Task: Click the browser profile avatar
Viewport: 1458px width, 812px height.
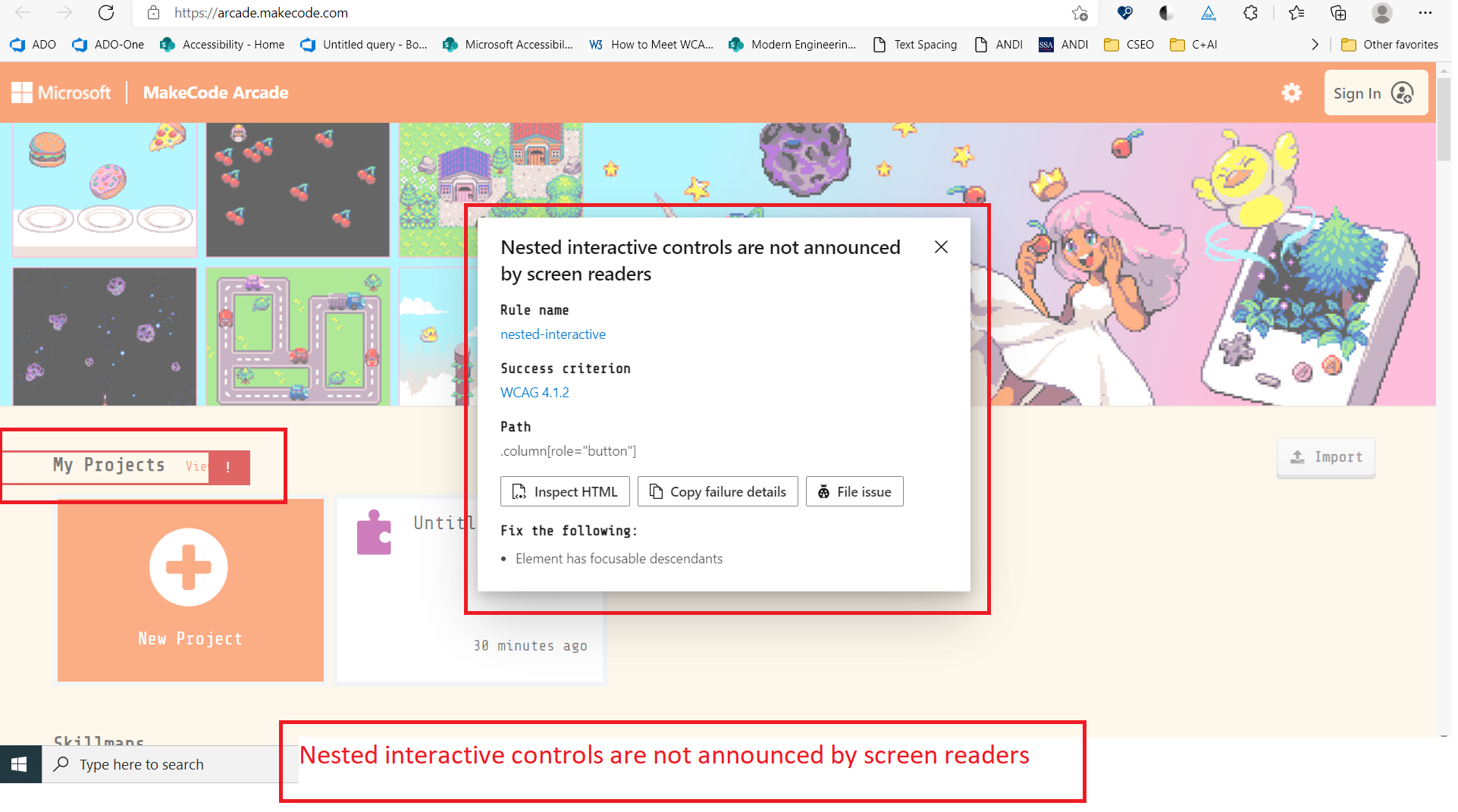Action: [1382, 13]
